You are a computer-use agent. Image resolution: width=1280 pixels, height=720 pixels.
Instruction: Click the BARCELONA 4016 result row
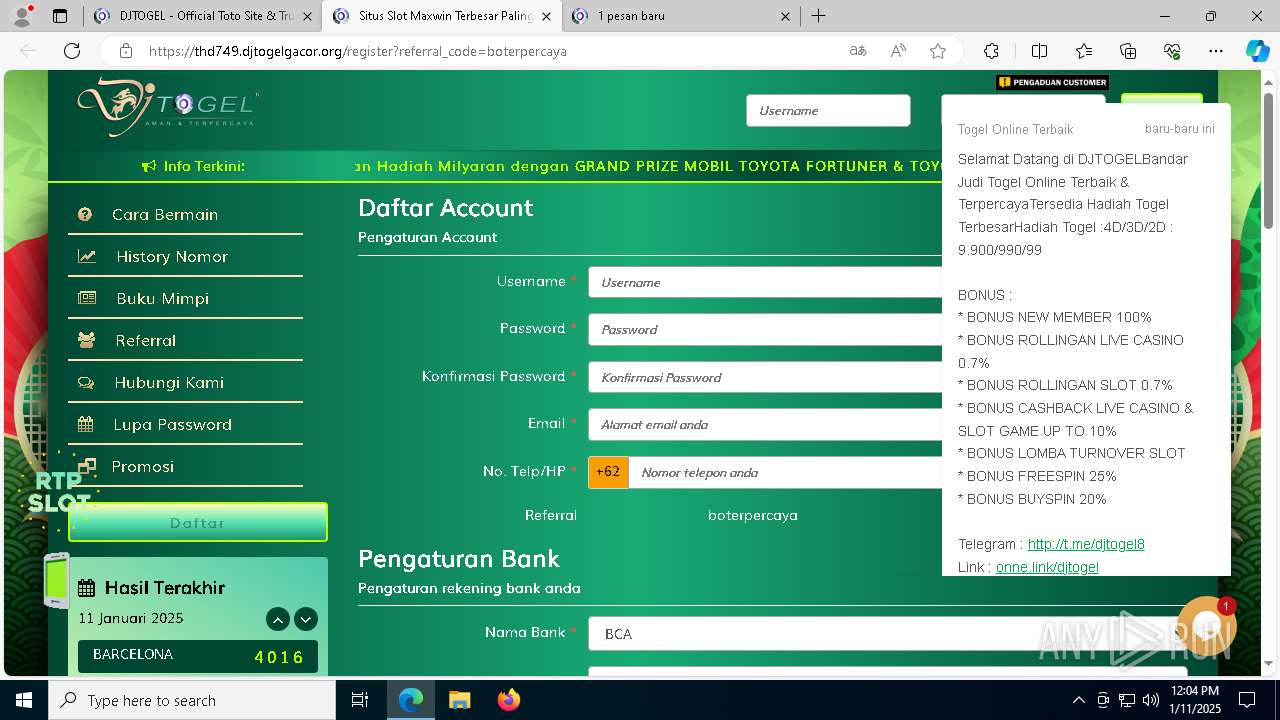[x=198, y=656]
